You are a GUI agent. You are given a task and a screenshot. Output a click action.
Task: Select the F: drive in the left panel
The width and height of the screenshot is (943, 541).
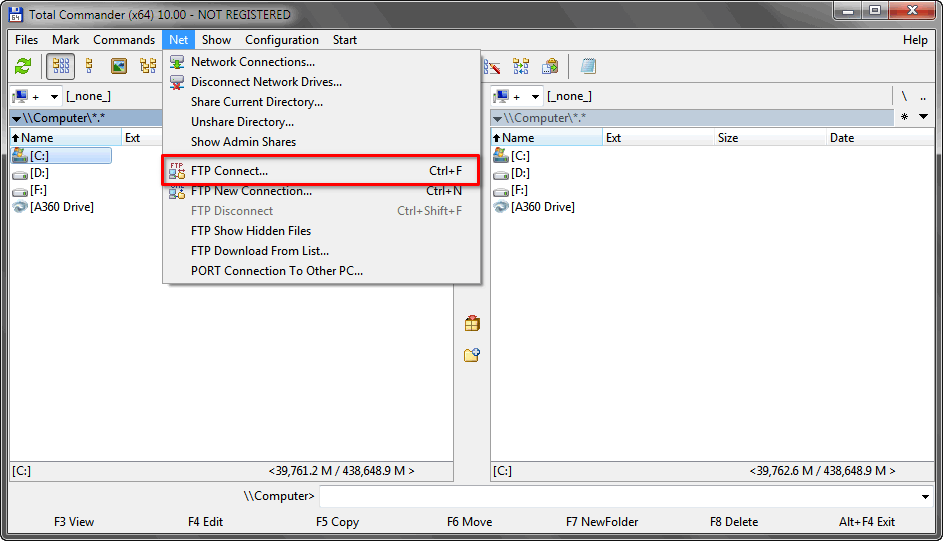[x=30, y=190]
